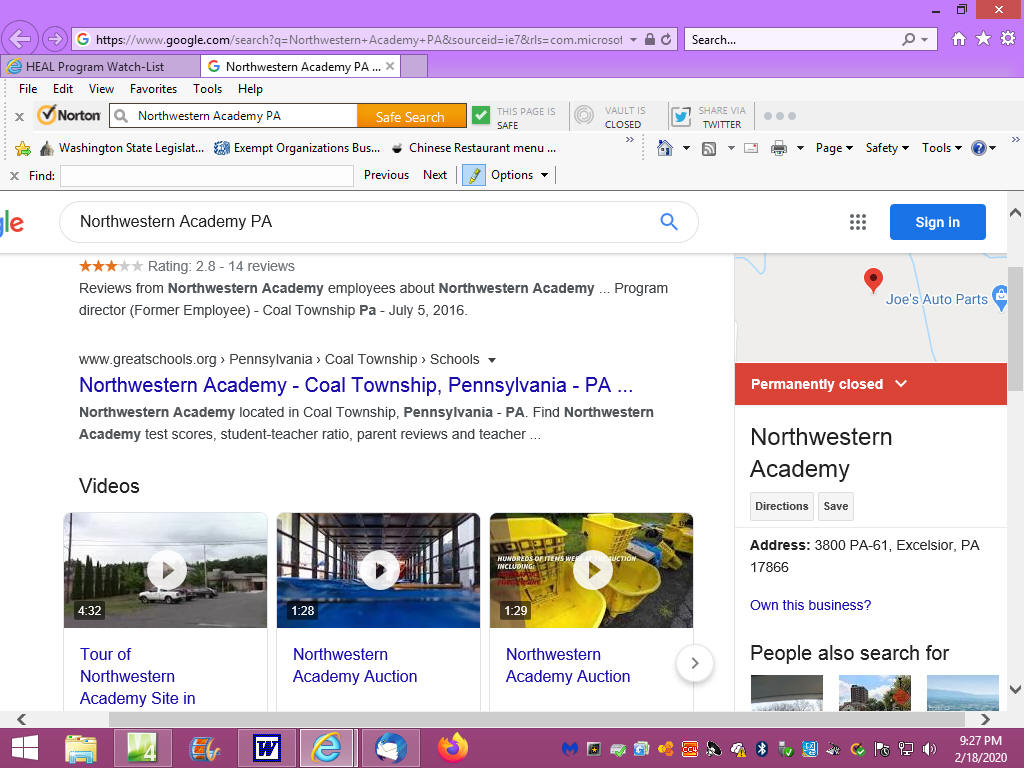This screenshot has width=1024, height=768.
Task: Expand the Tools dropdown in command bar
Action: pyautogui.click(x=942, y=148)
